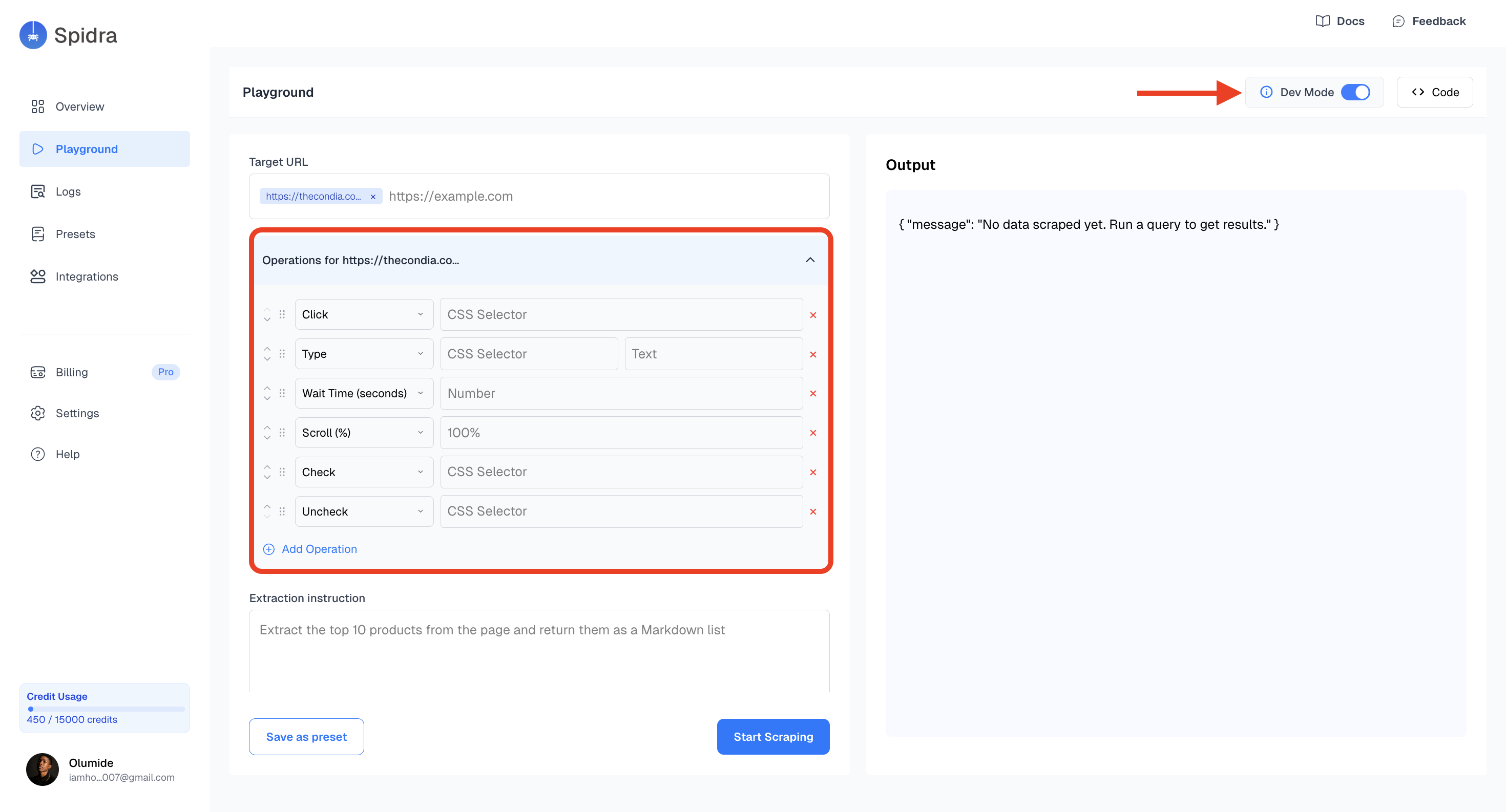Click the drag handle of Type operation

coord(282,354)
